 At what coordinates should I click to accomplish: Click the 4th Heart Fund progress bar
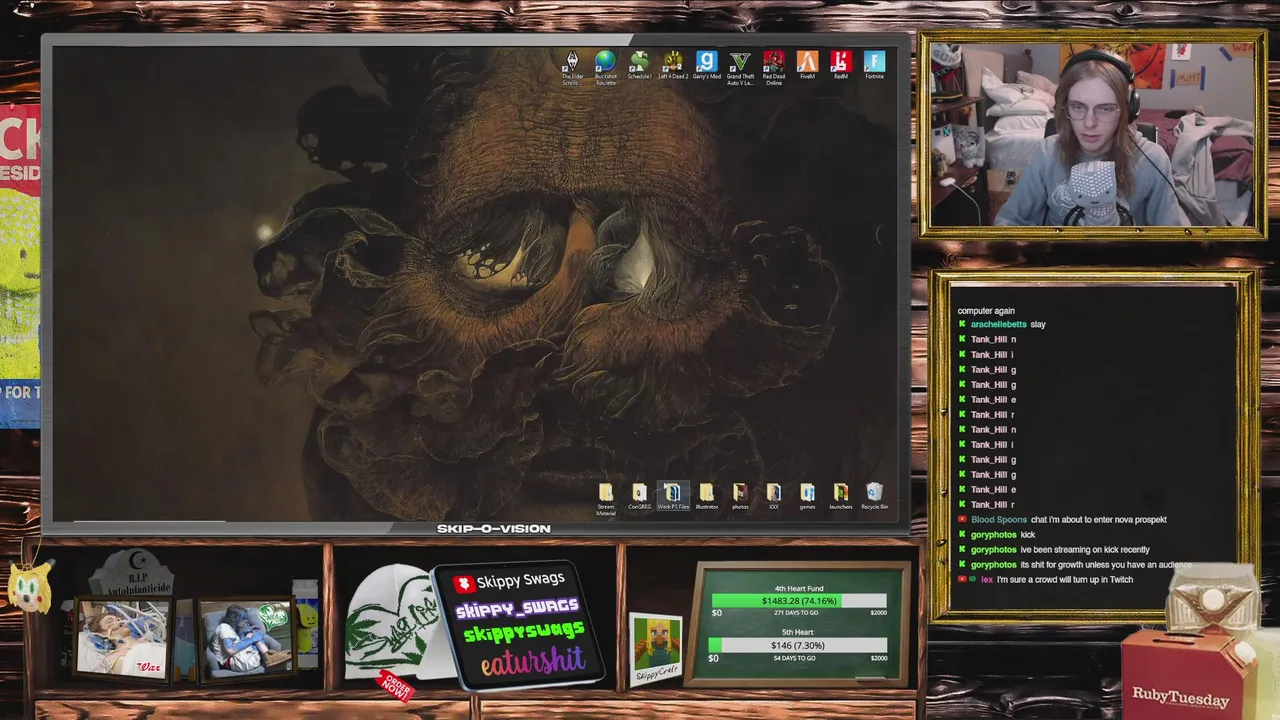799,601
